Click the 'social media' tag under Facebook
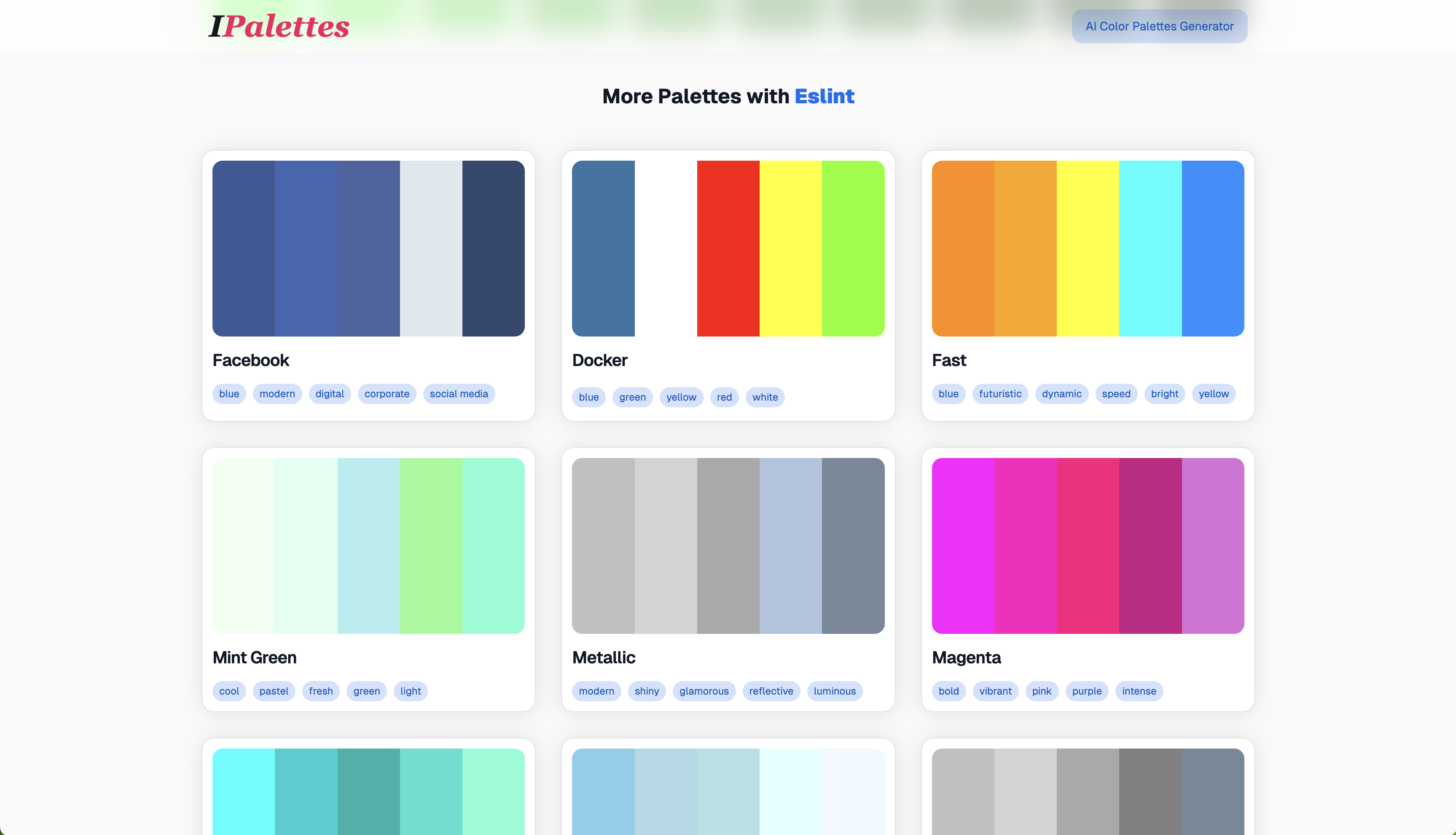This screenshot has width=1456, height=835. tap(459, 394)
